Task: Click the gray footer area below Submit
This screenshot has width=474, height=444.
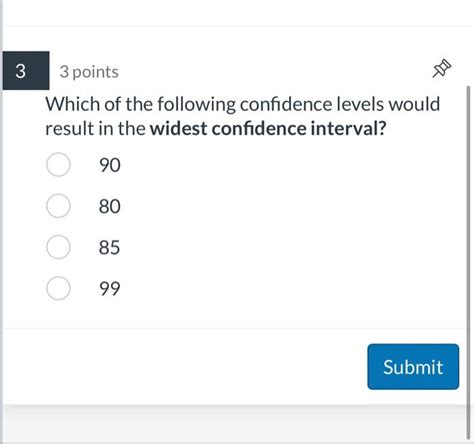Action: click(233, 424)
